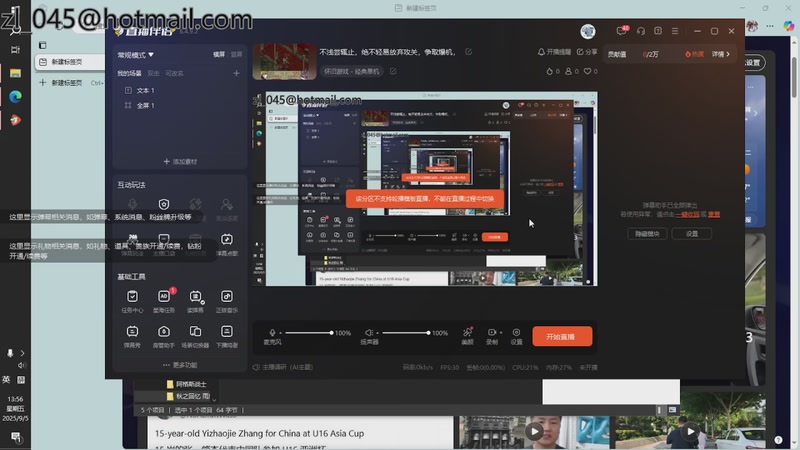Image resolution: width=800 pixels, height=450 pixels.
Task: Expand 更多功能 more functions
Action: 180,365
